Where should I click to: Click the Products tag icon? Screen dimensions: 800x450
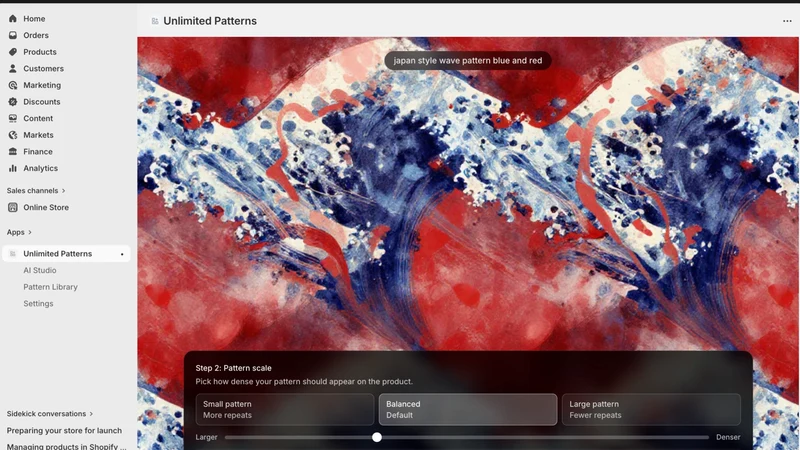pos(13,52)
